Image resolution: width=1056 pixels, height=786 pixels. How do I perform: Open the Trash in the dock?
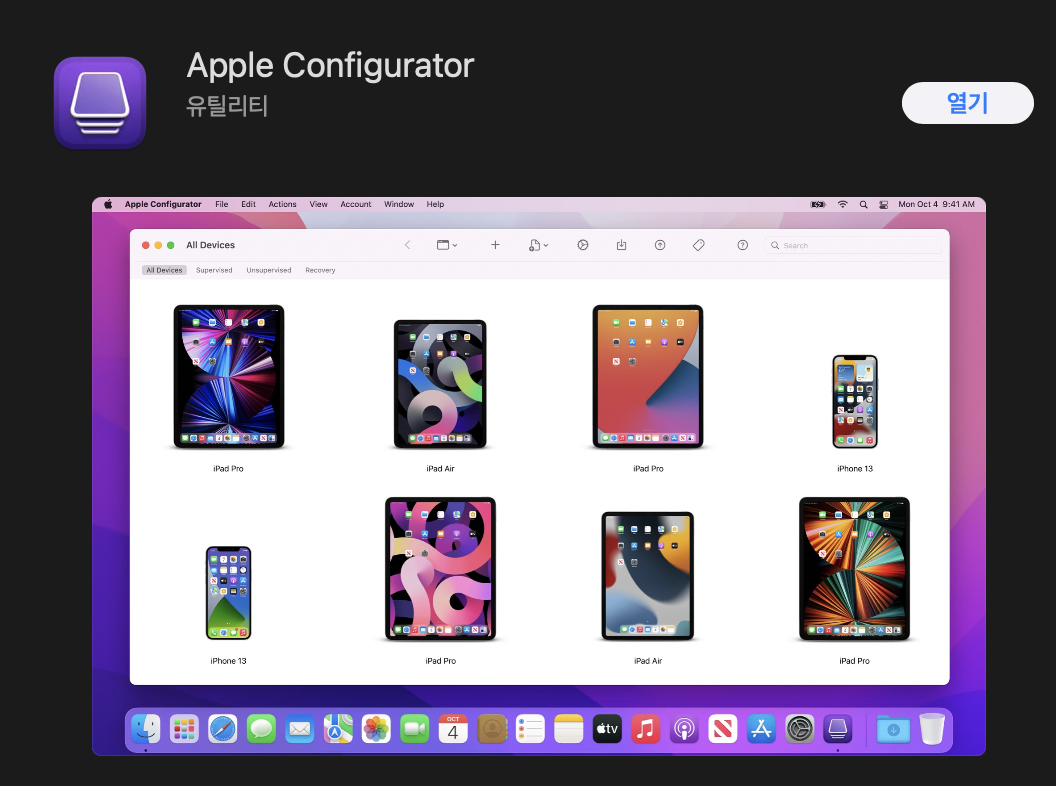932,729
